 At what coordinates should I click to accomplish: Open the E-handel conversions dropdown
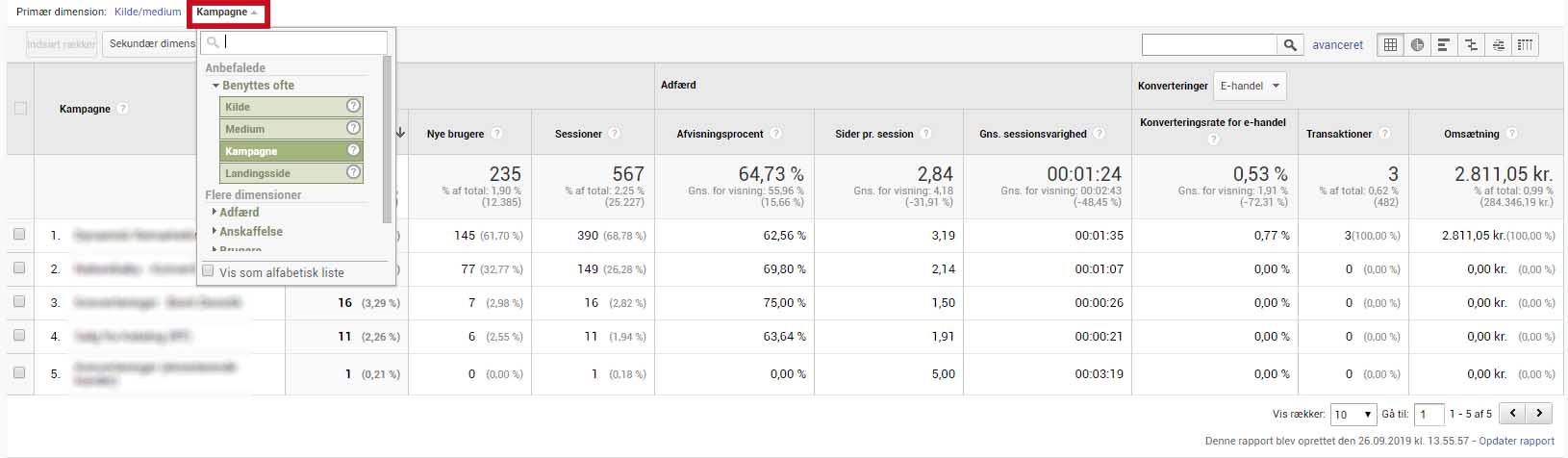[1250, 86]
